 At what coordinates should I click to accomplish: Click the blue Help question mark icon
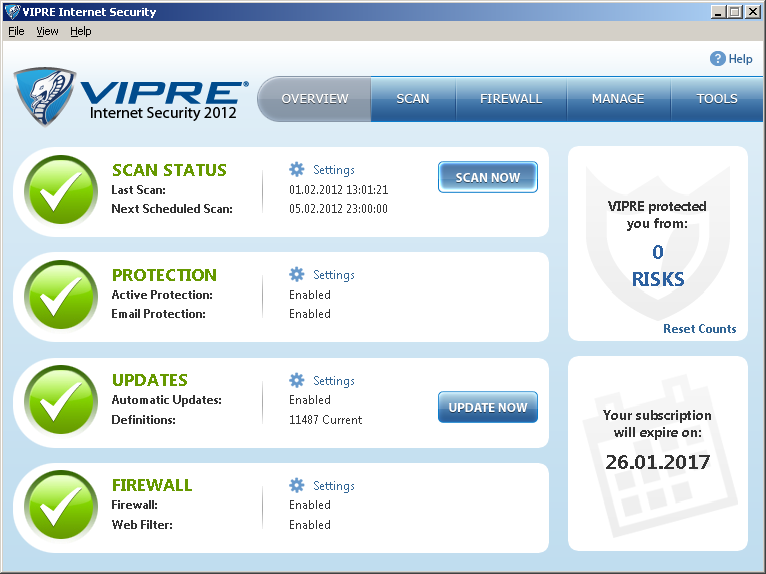tap(717, 59)
